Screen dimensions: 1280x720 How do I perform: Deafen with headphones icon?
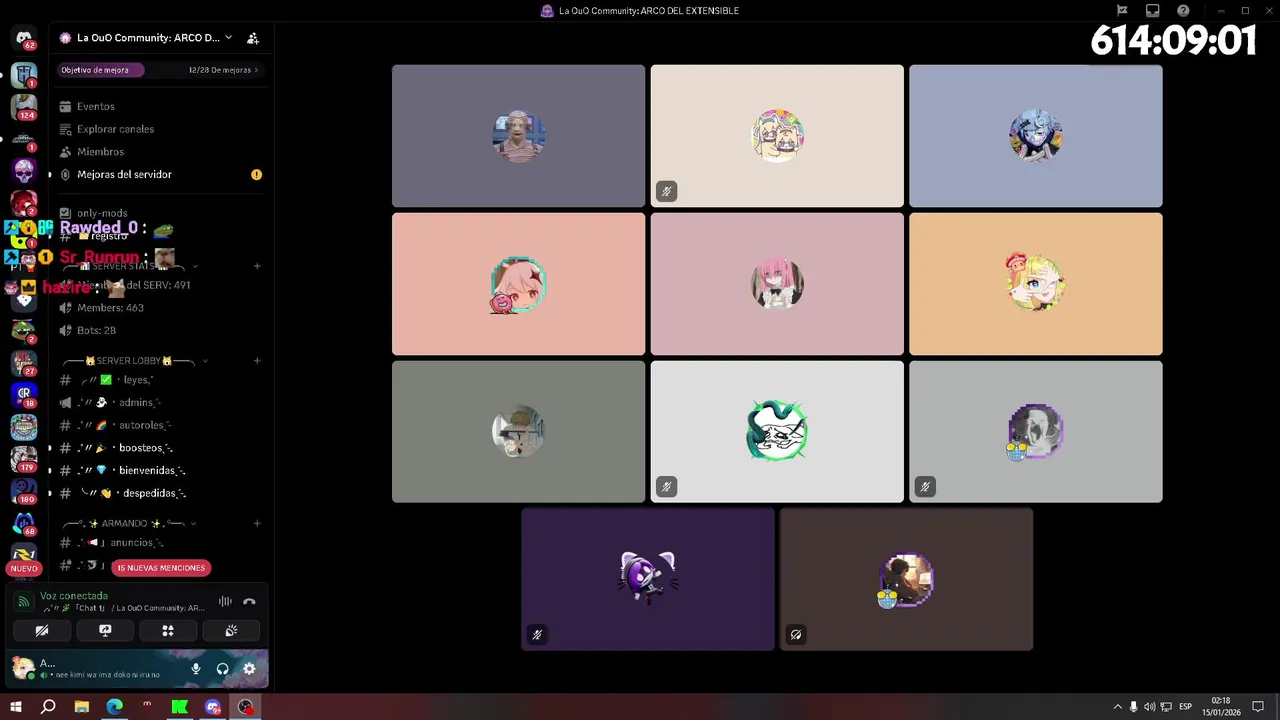[222, 669]
